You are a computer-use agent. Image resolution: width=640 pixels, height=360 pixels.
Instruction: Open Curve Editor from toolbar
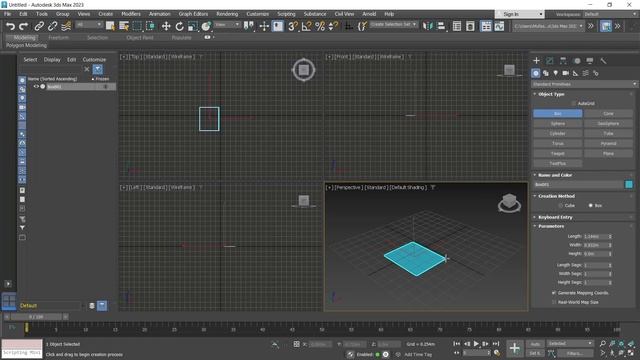pos(500,27)
